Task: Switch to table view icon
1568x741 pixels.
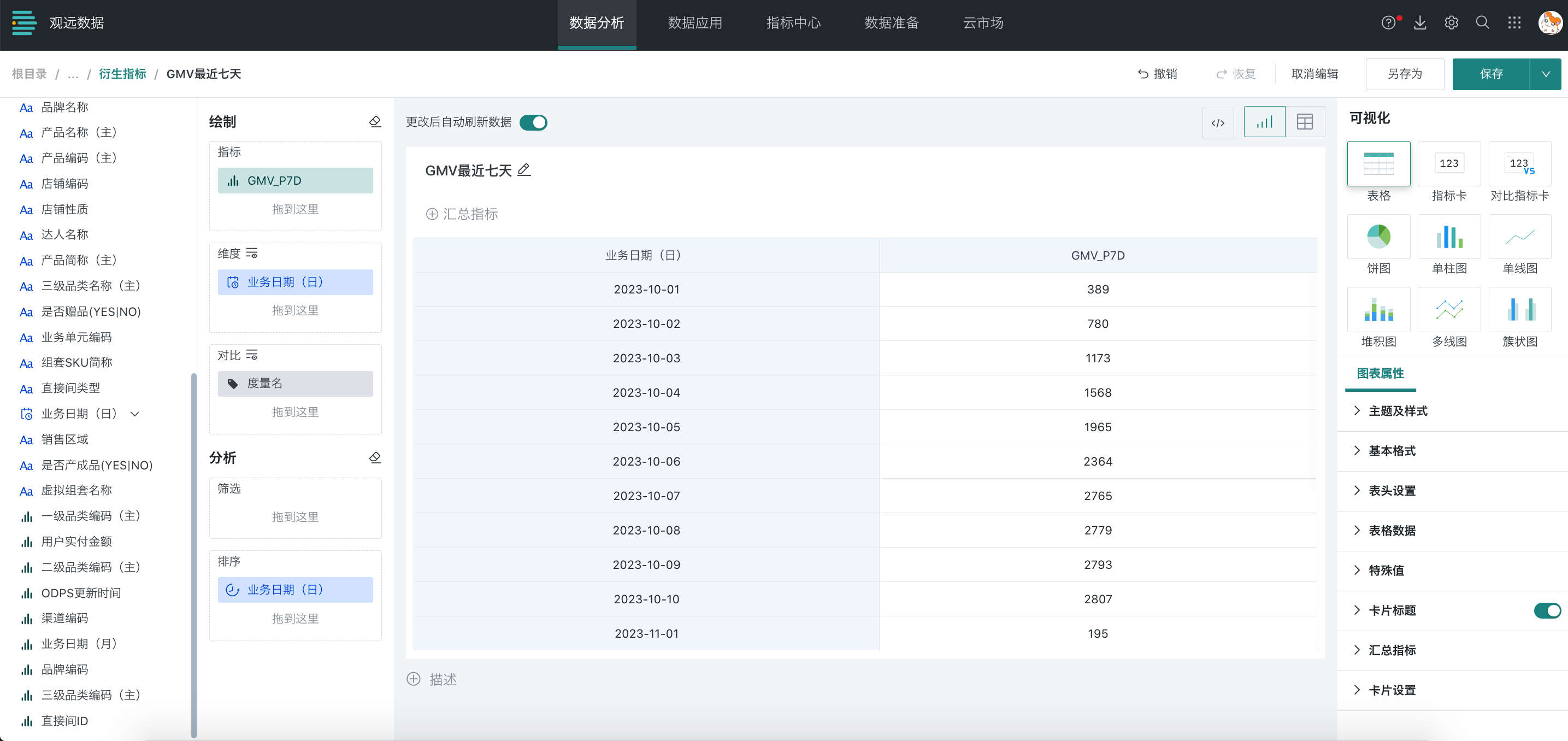Action: [1305, 122]
